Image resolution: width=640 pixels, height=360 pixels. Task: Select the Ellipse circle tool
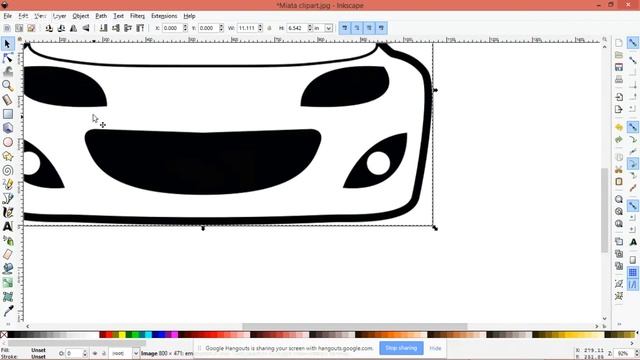click(7, 142)
